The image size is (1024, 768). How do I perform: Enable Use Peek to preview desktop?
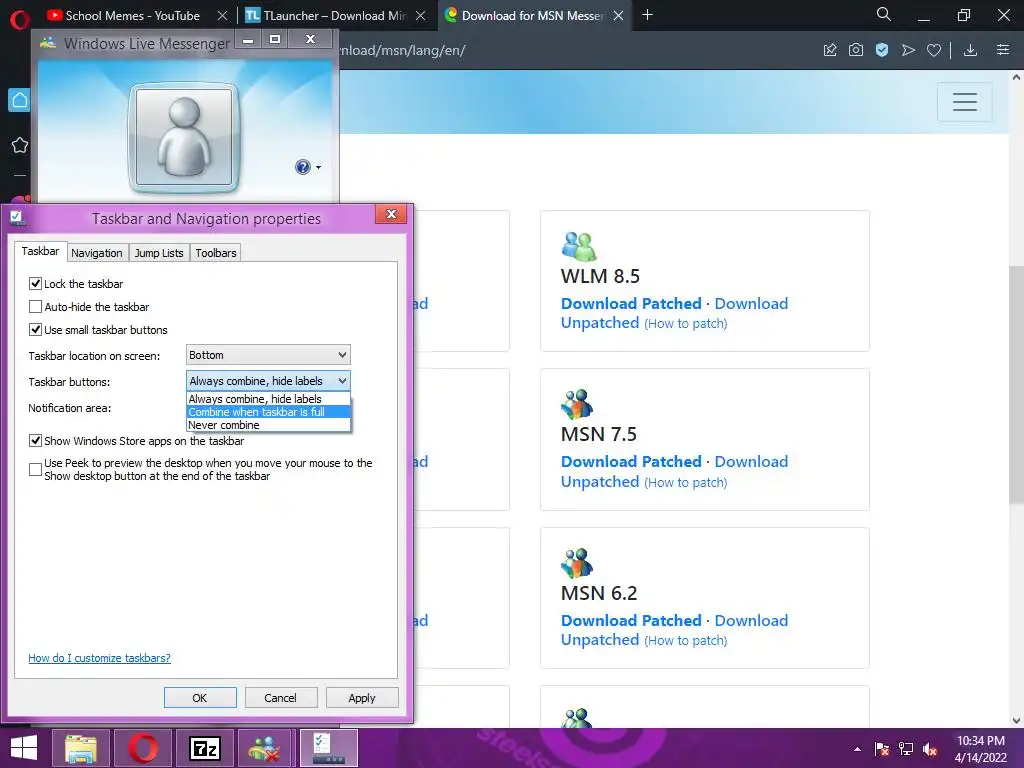[35, 470]
